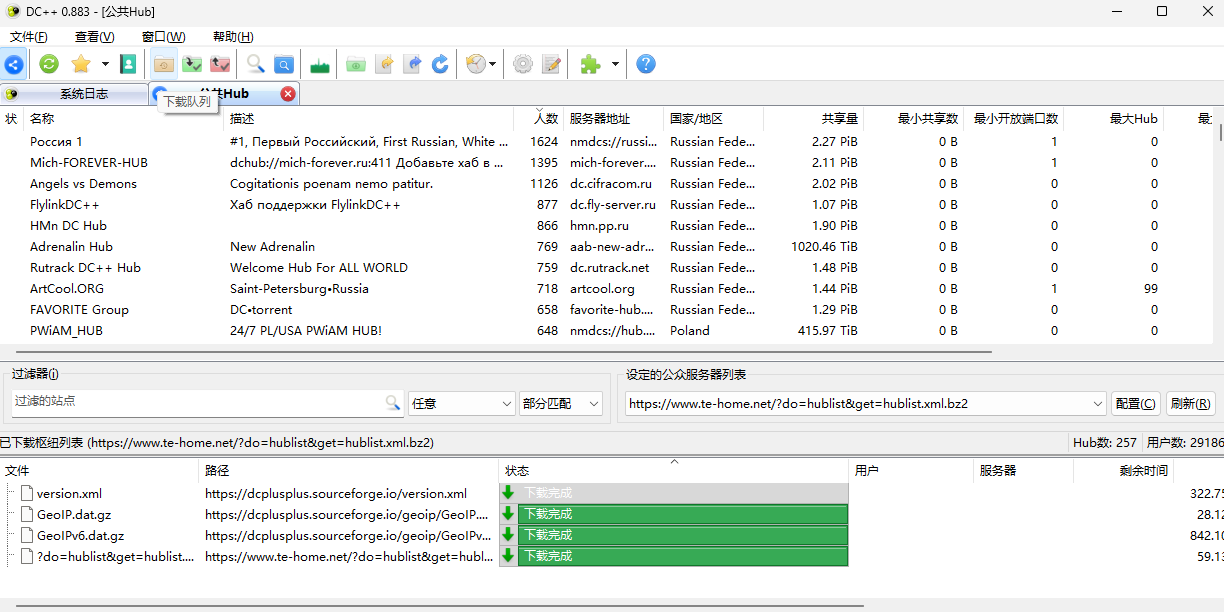
Task: Select the ArtCool.ORG hub row
Action: click(608, 289)
